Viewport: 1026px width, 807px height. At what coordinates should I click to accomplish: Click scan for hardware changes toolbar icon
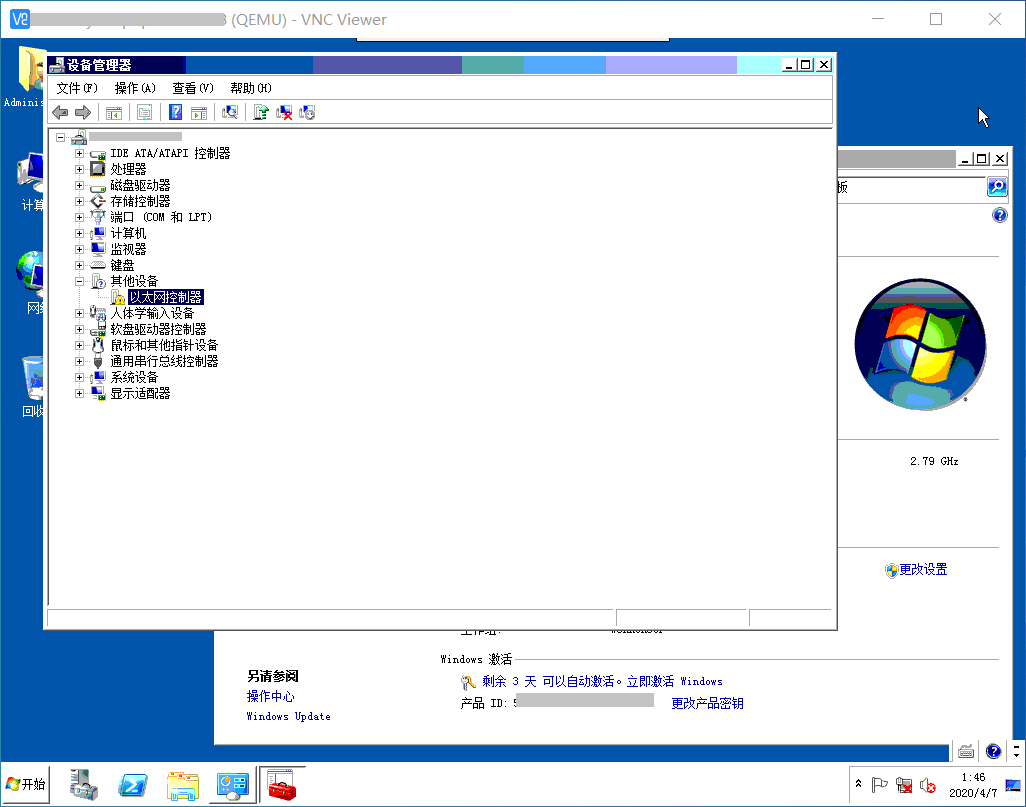pyautogui.click(x=230, y=113)
